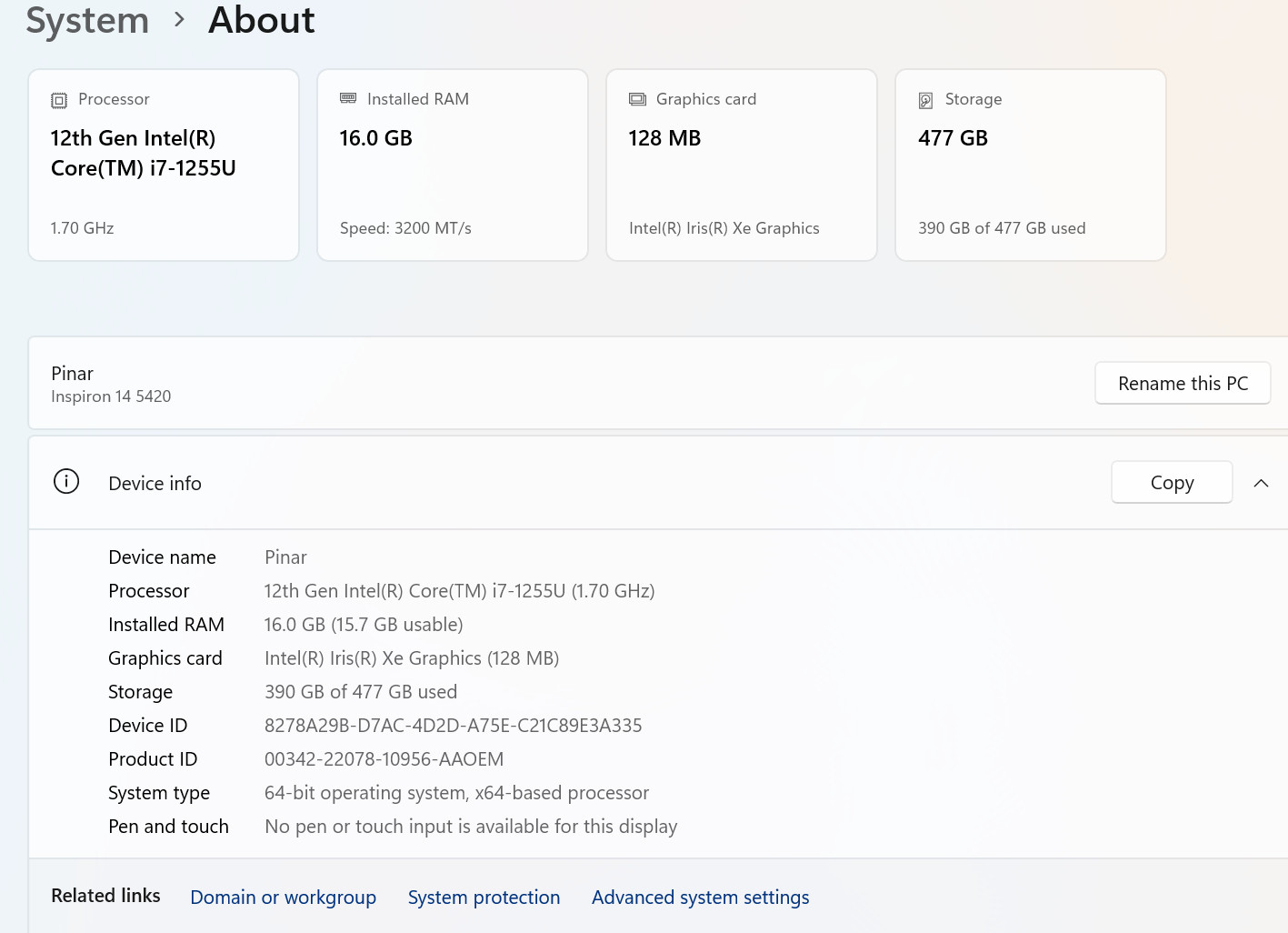Click the Processor row value in Device info

[x=459, y=591]
